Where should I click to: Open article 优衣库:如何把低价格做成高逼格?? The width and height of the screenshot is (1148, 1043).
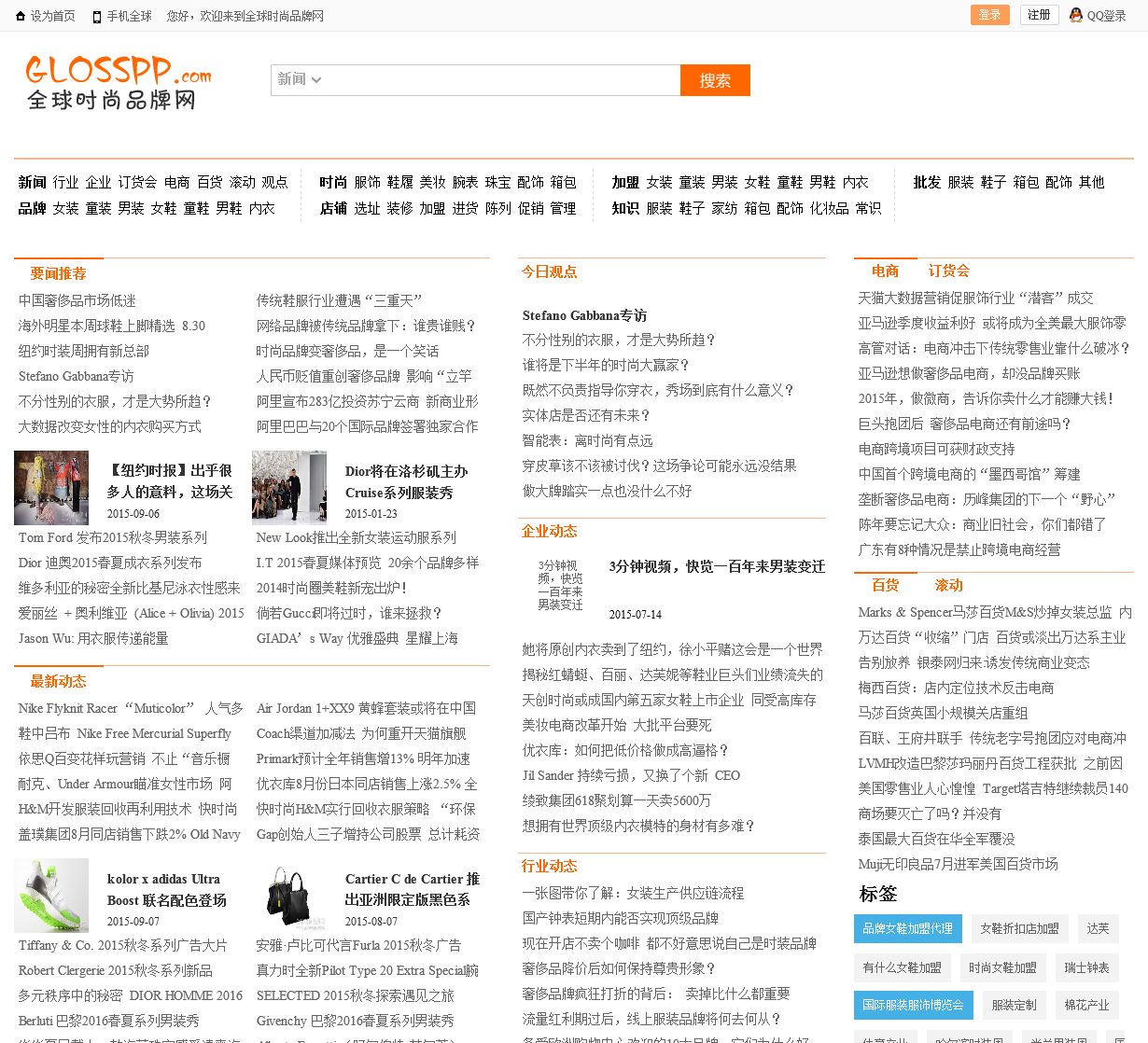(625, 750)
